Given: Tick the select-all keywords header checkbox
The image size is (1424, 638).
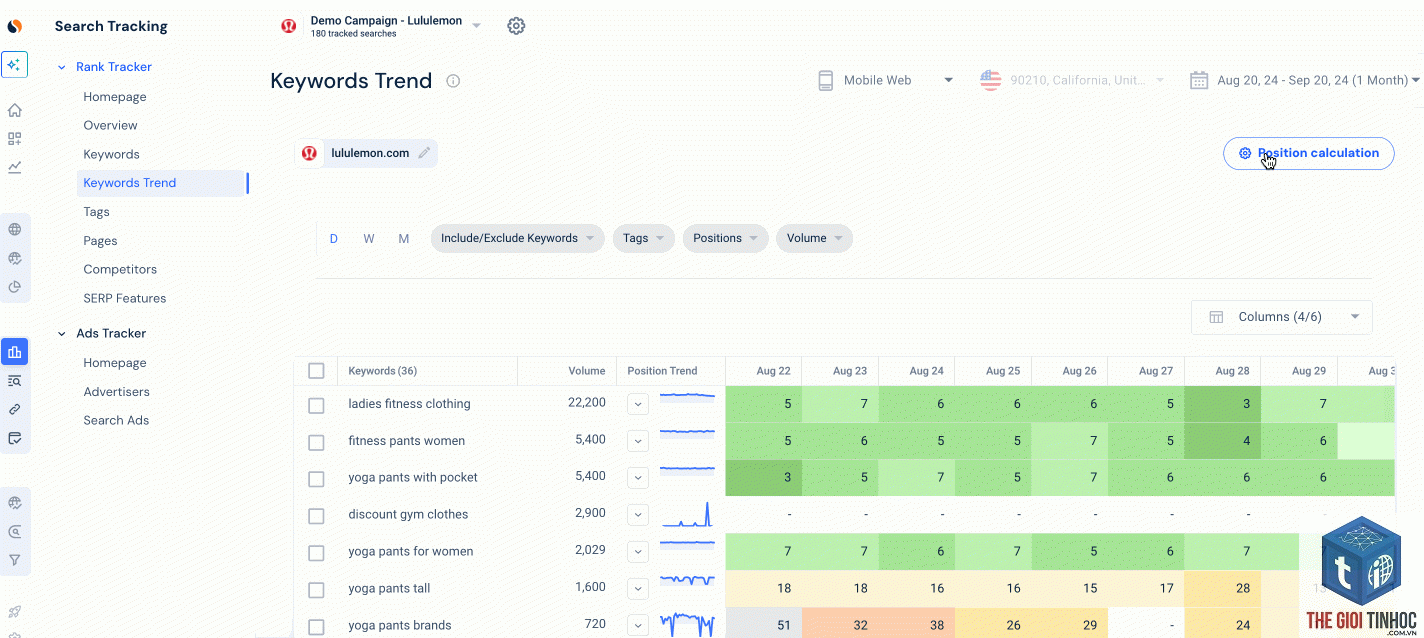Looking at the screenshot, I should point(316,371).
